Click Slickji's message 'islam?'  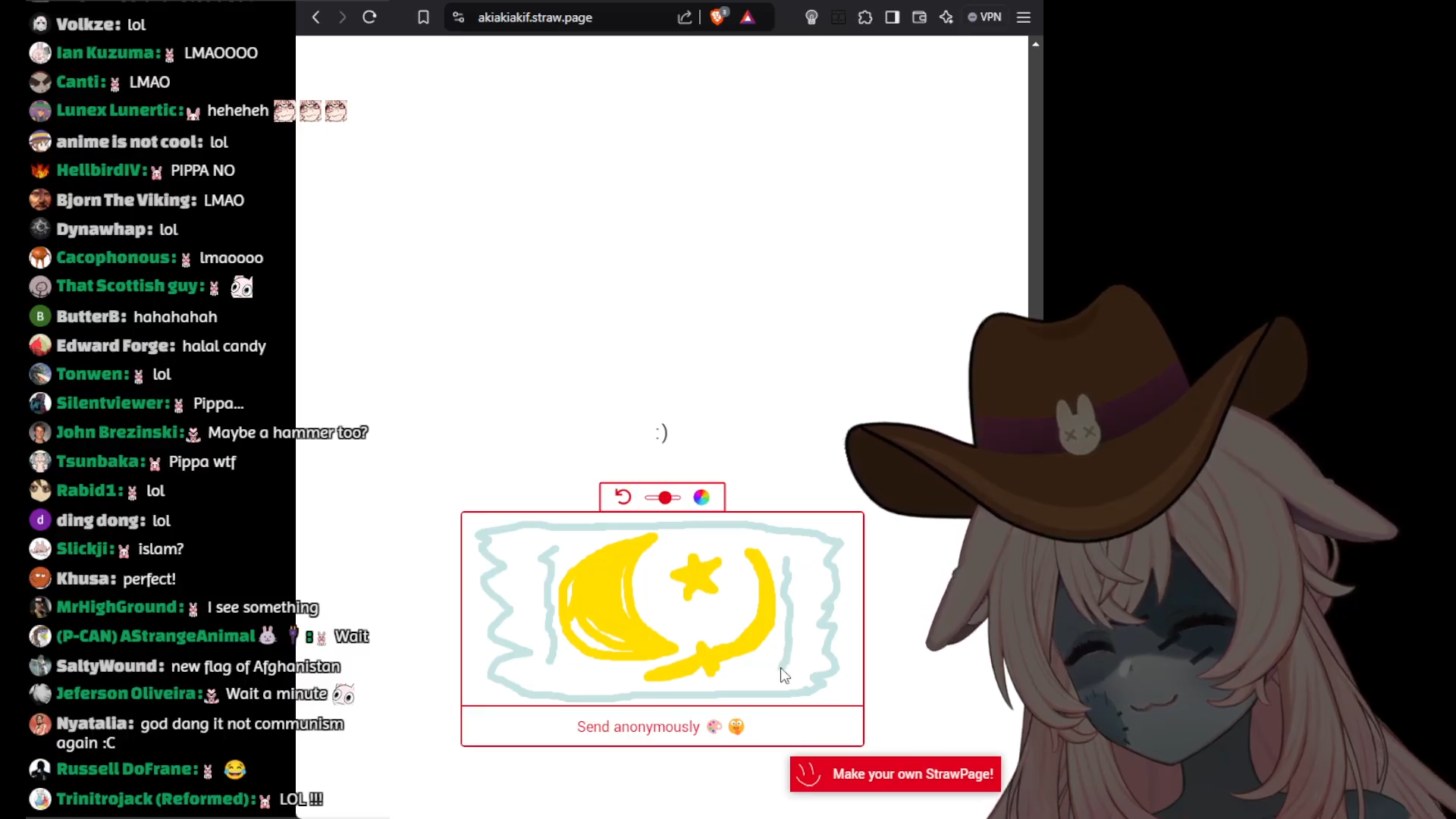pyautogui.click(x=161, y=549)
